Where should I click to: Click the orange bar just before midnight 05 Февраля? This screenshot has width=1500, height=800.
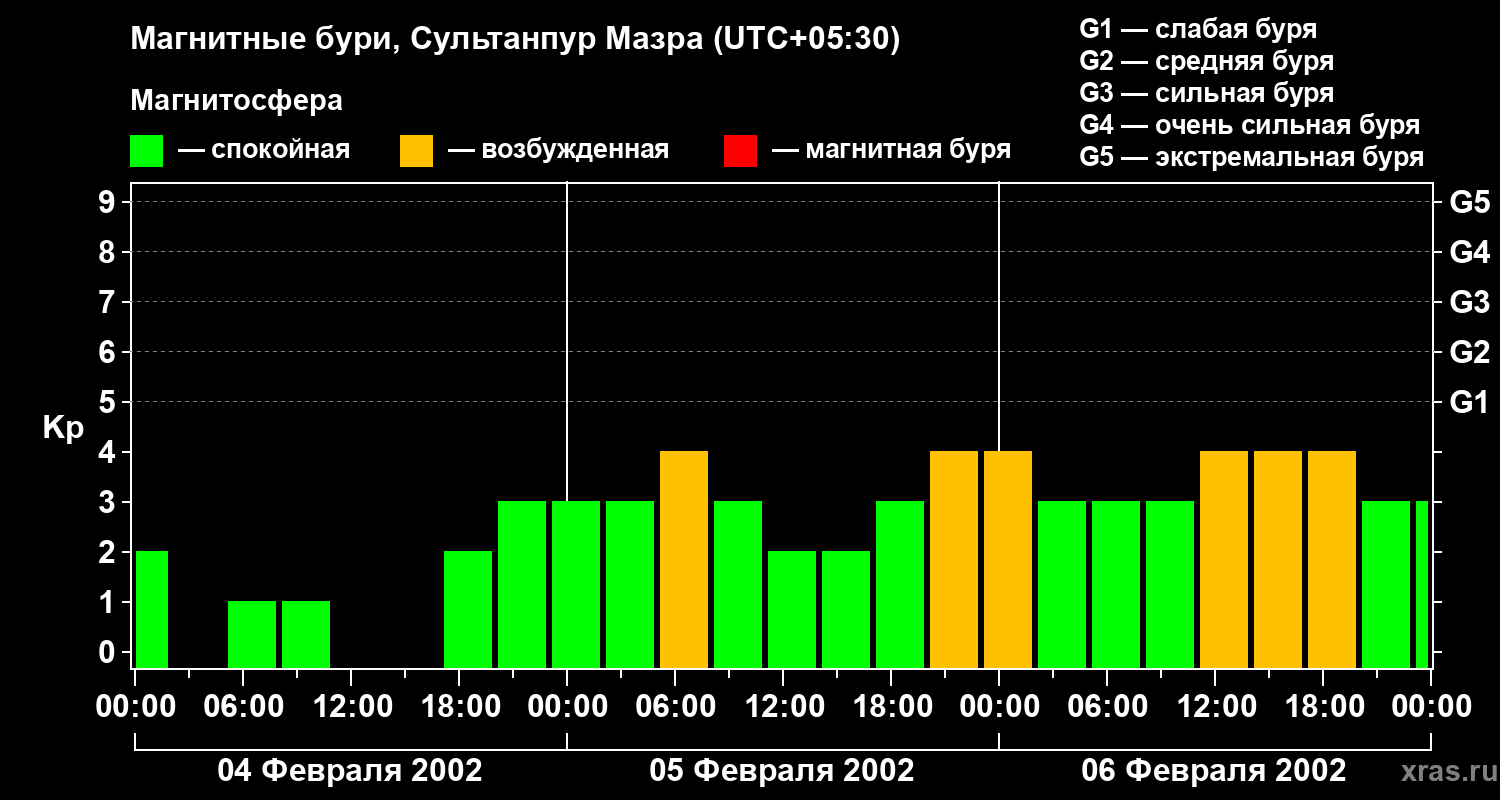click(x=954, y=559)
